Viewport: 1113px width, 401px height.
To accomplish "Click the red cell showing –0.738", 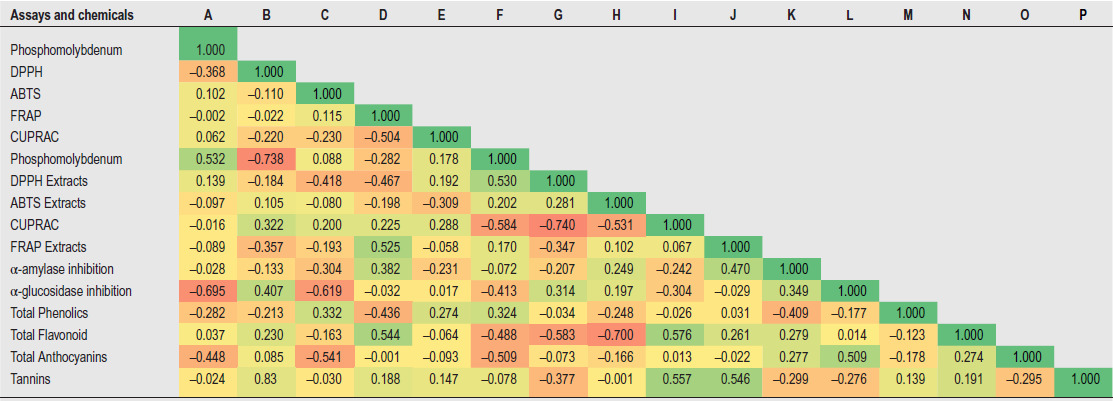I will coord(266,159).
